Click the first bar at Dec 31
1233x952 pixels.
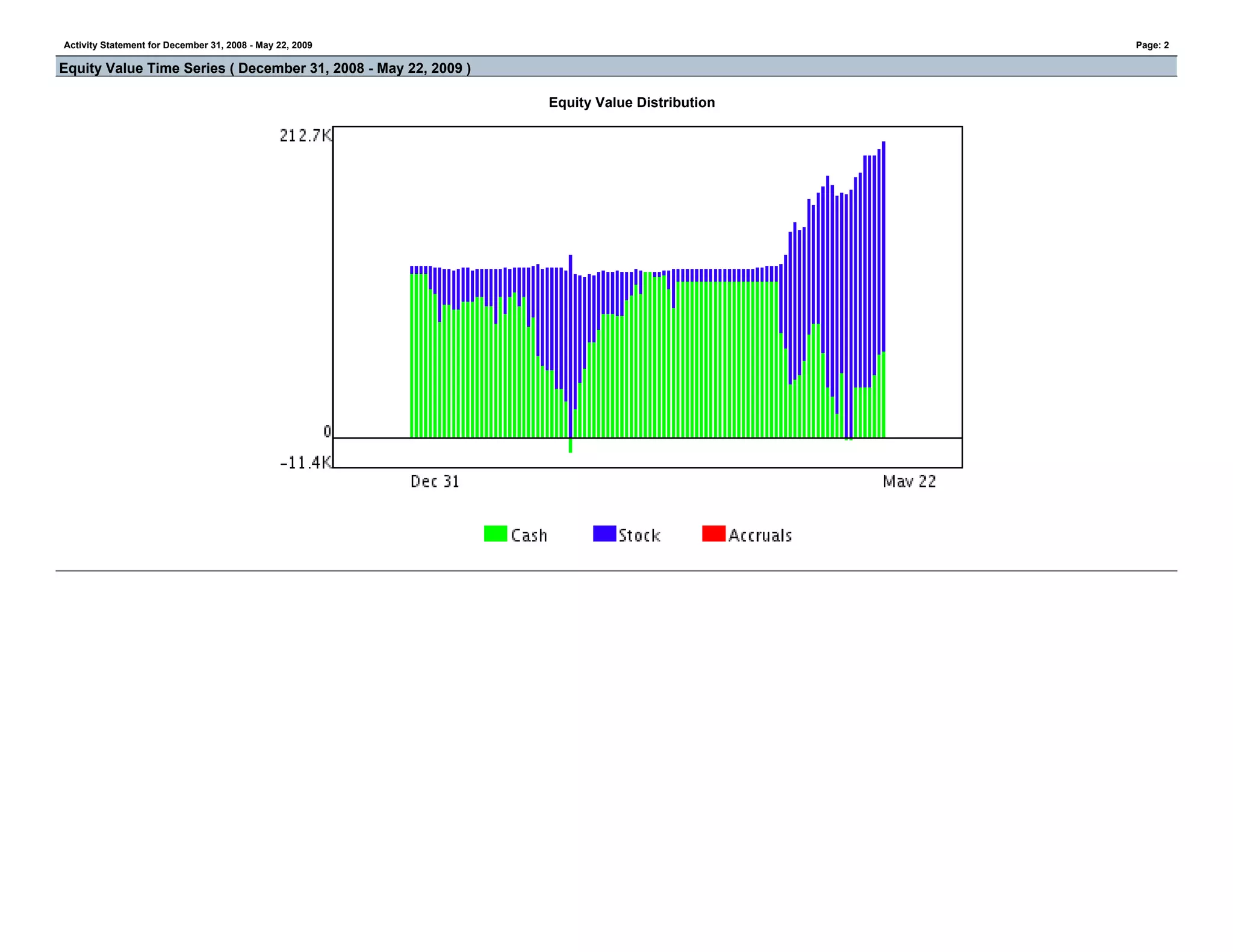(412, 355)
